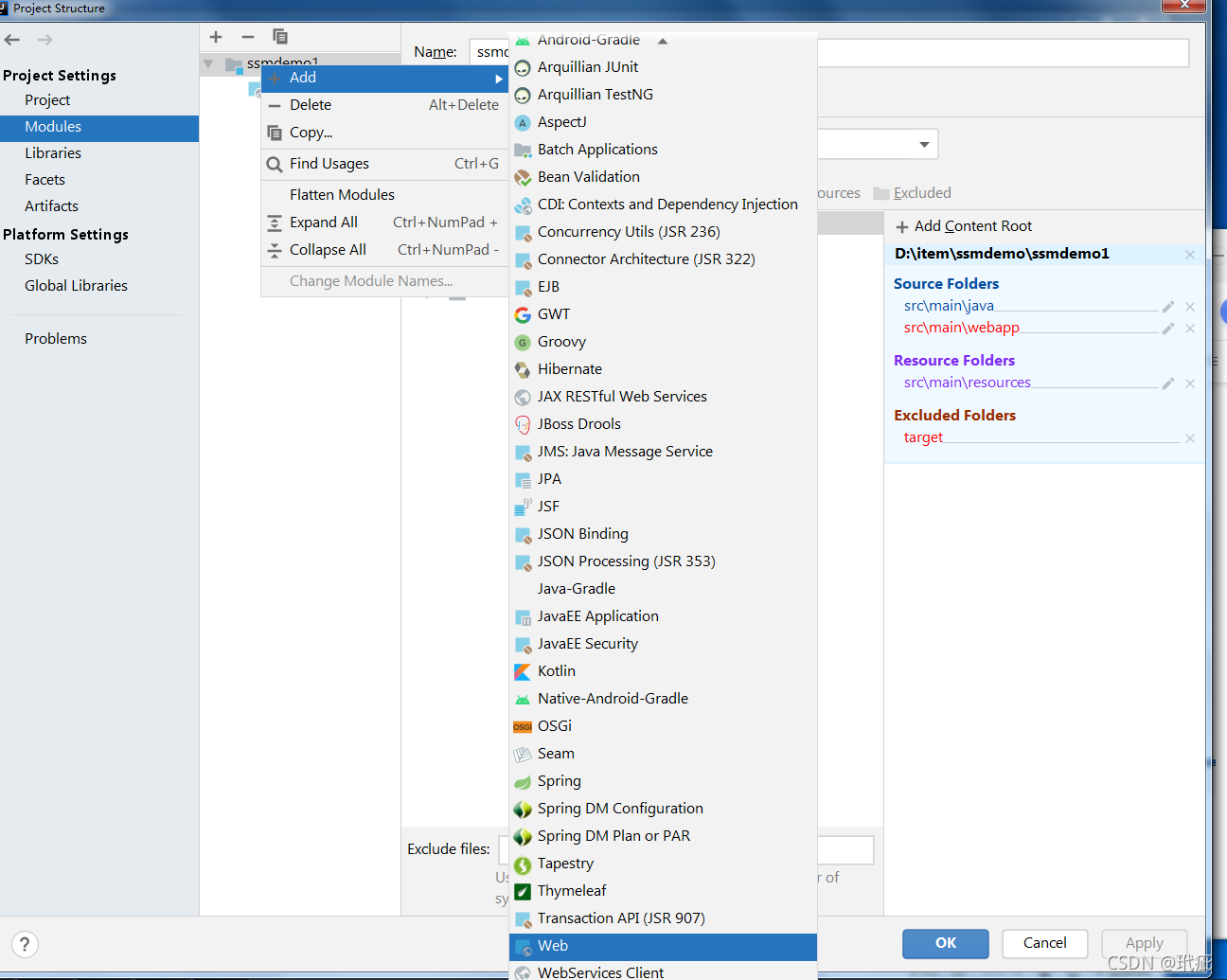
Task: Choose EJB framework entry
Action: (x=663, y=287)
